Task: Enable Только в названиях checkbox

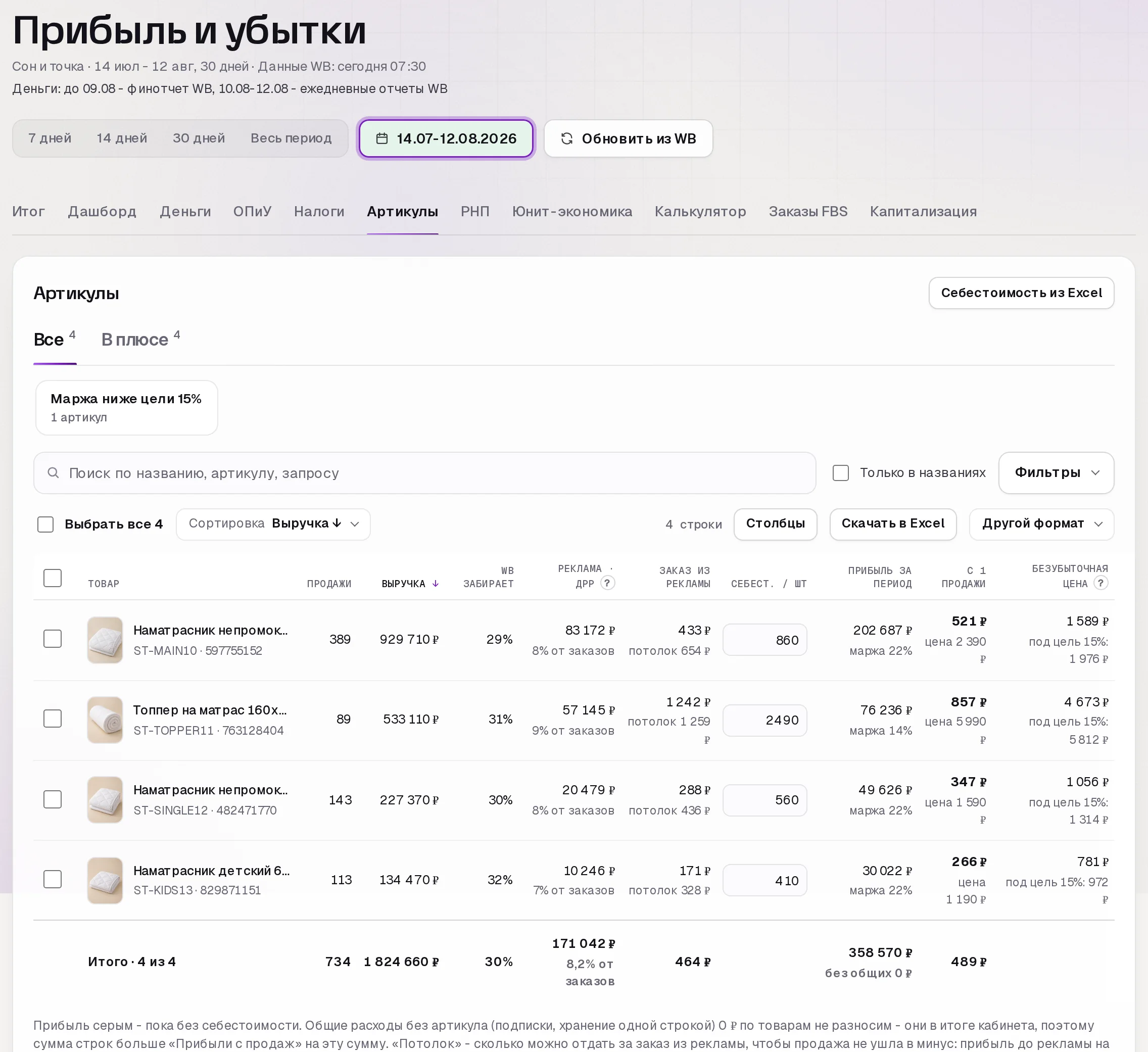Action: click(x=840, y=473)
